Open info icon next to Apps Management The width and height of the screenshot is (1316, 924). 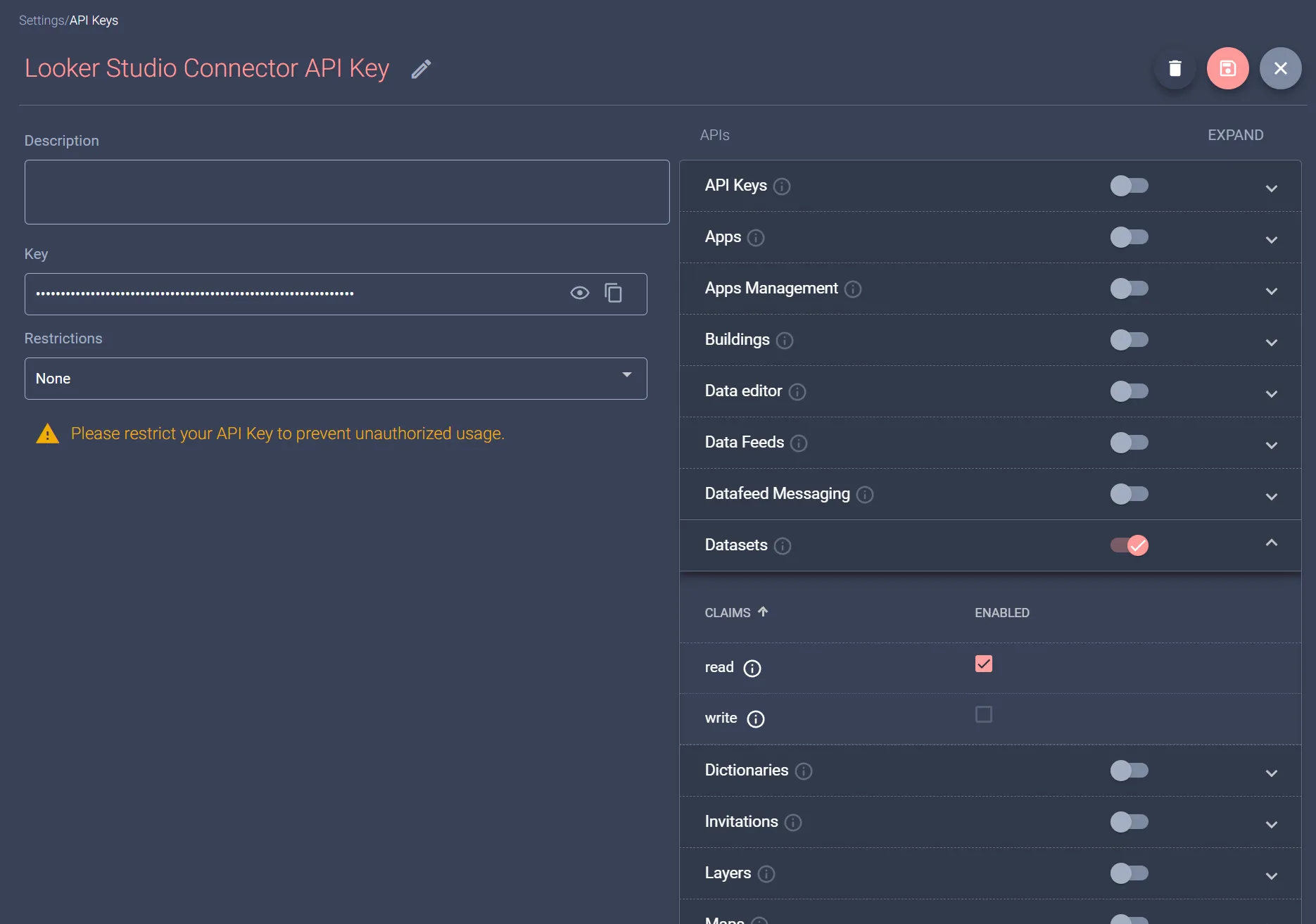853,289
